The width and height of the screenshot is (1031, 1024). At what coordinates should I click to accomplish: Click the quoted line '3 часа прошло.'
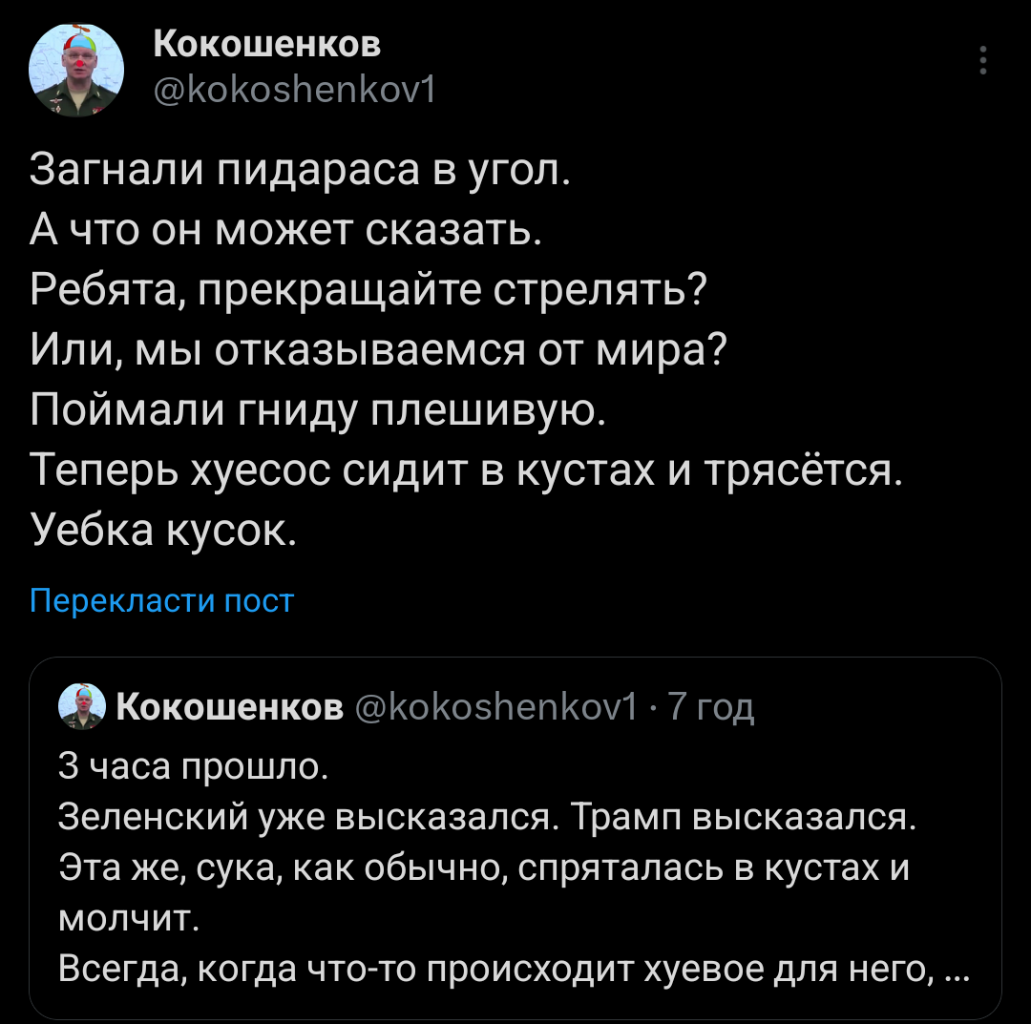click(191, 767)
